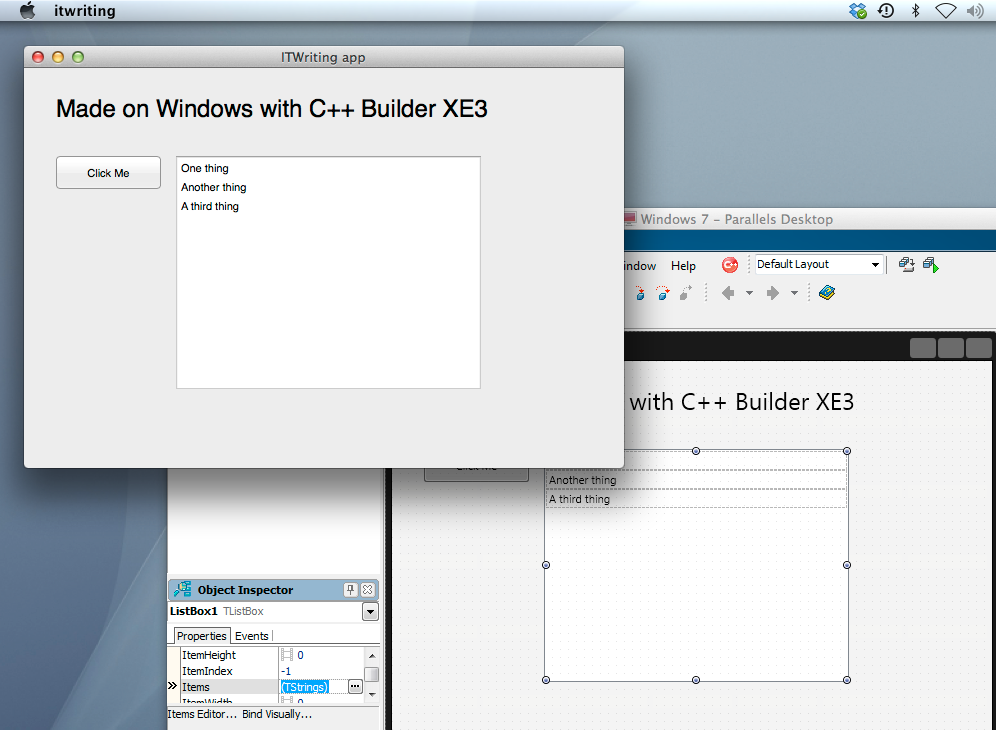
Task: Click the Object Inspector title icon
Action: coord(183,589)
